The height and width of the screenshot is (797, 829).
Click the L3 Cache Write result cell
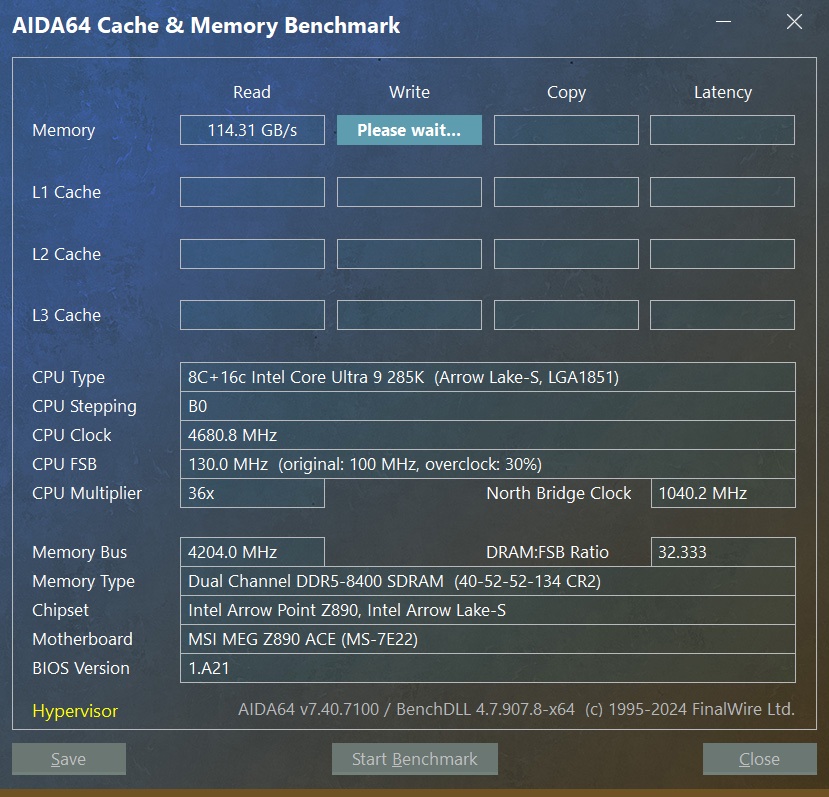coord(409,315)
